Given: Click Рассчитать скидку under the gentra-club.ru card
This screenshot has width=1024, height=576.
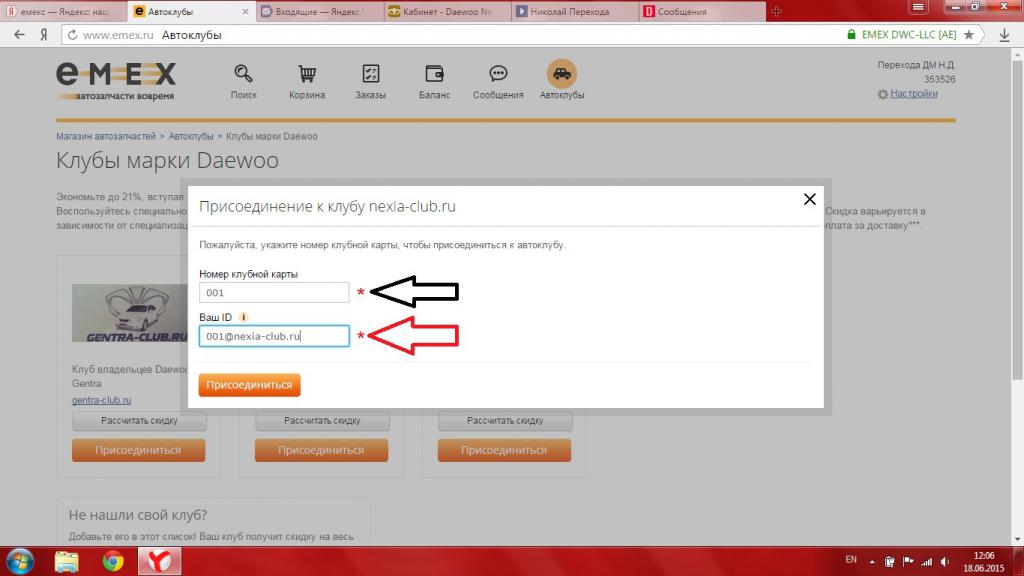Looking at the screenshot, I should 139,421.
